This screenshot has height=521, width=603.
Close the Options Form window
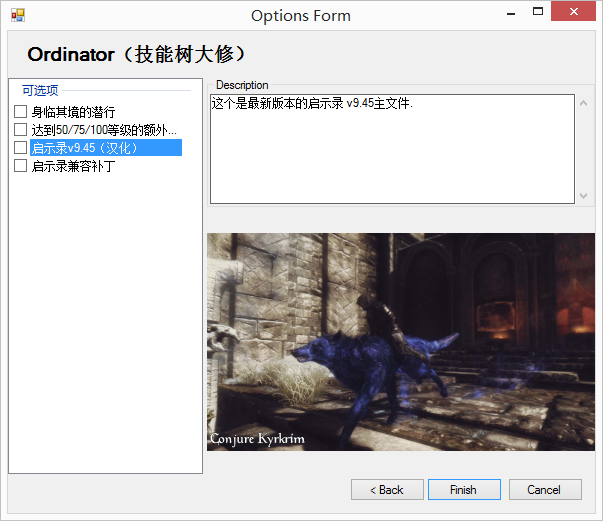coord(578,13)
